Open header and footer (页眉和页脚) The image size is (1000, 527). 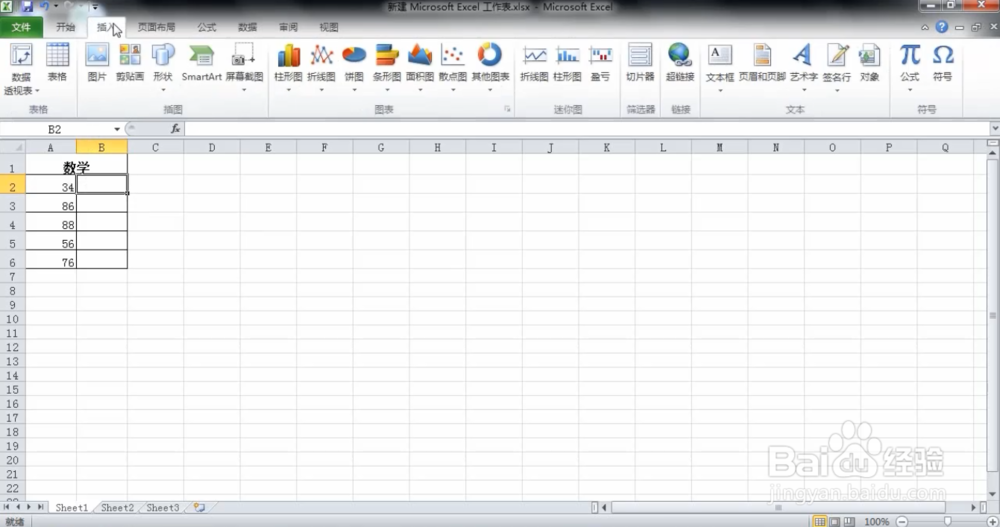point(762,63)
